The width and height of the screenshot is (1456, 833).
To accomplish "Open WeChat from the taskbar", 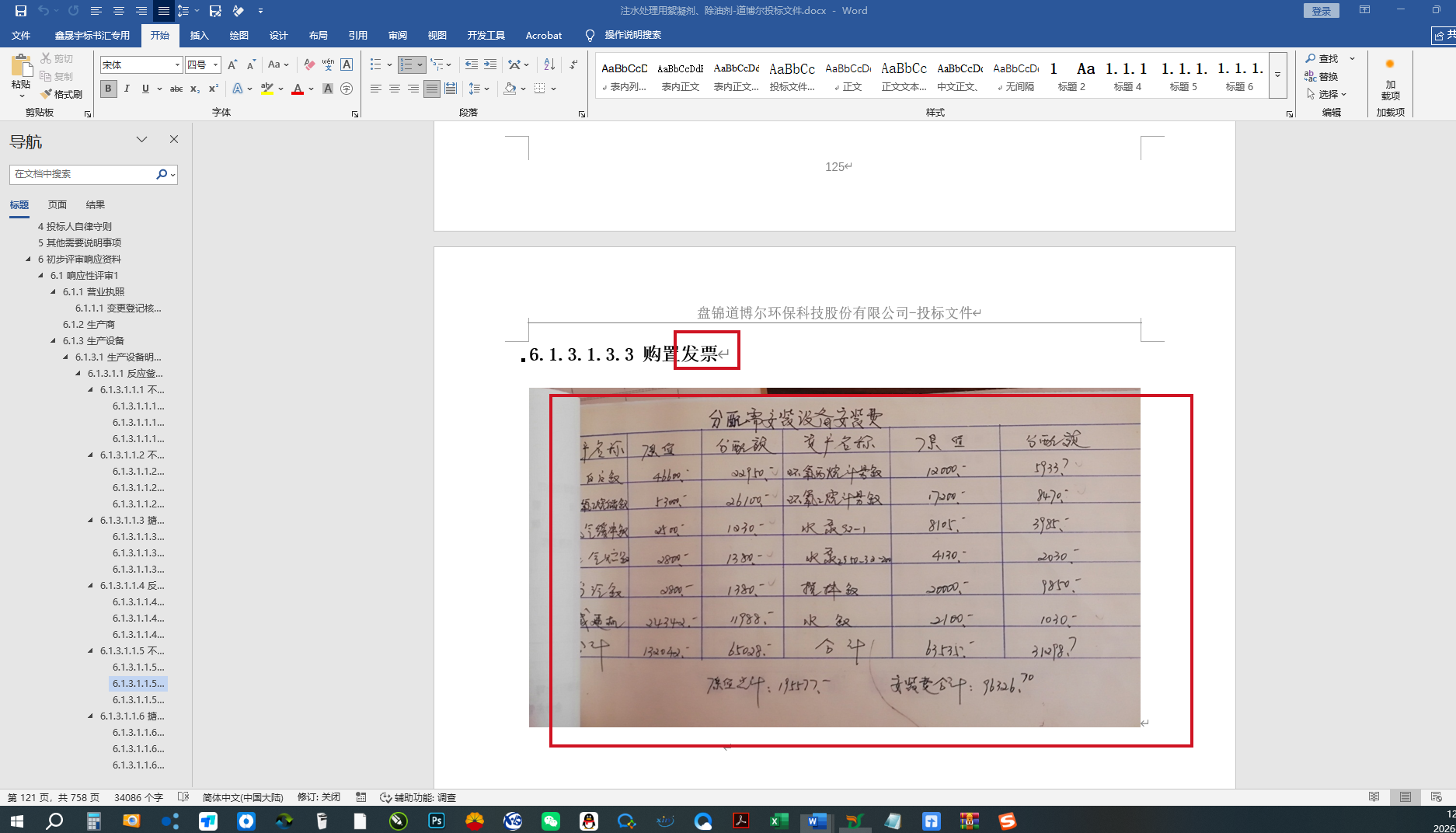I will [x=551, y=821].
